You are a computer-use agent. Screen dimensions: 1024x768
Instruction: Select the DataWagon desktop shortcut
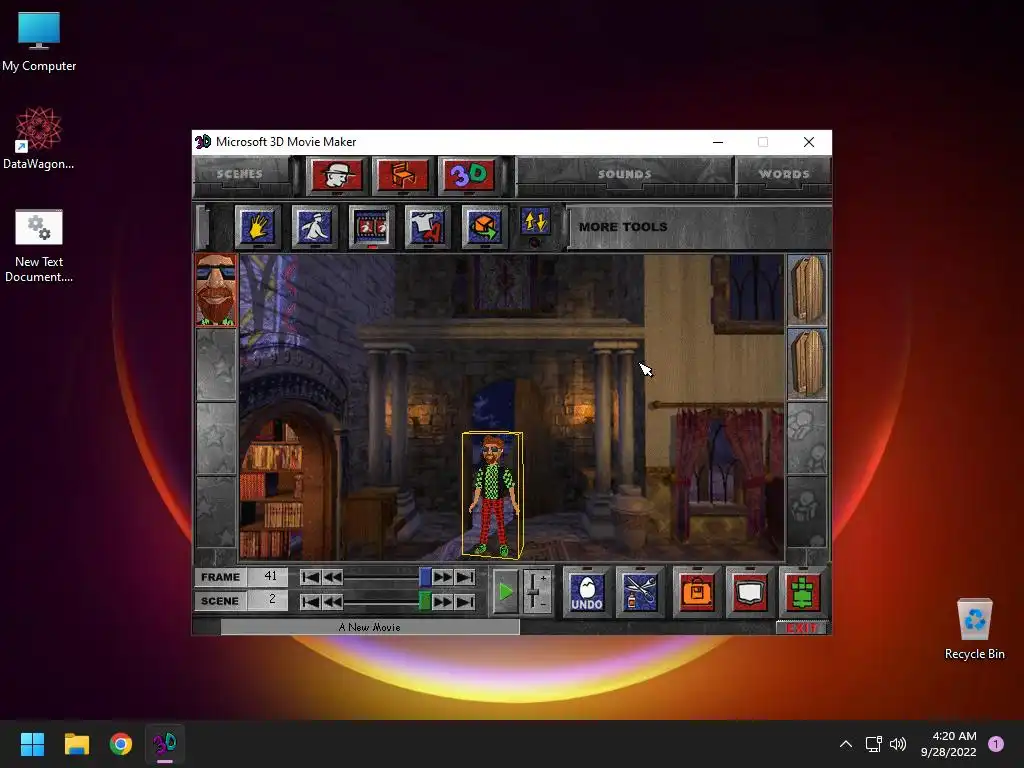(x=39, y=138)
